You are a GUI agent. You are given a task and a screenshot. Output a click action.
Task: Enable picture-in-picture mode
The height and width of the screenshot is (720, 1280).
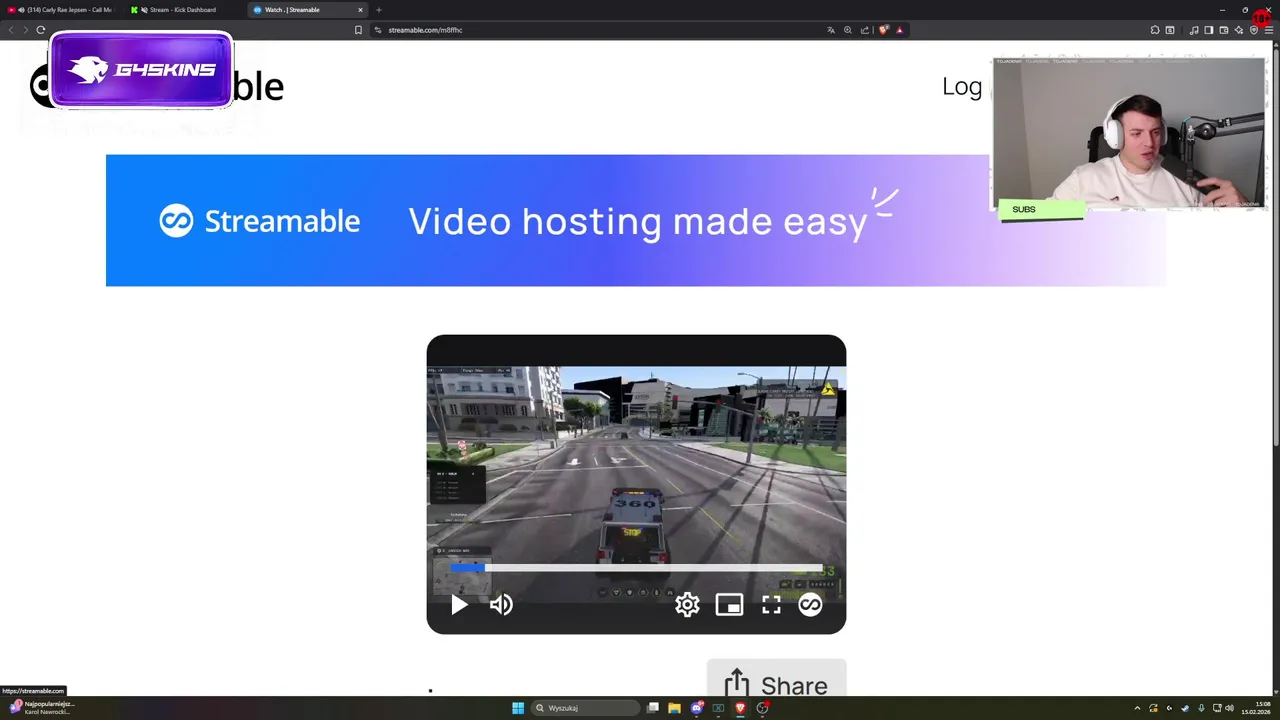pyautogui.click(x=729, y=605)
